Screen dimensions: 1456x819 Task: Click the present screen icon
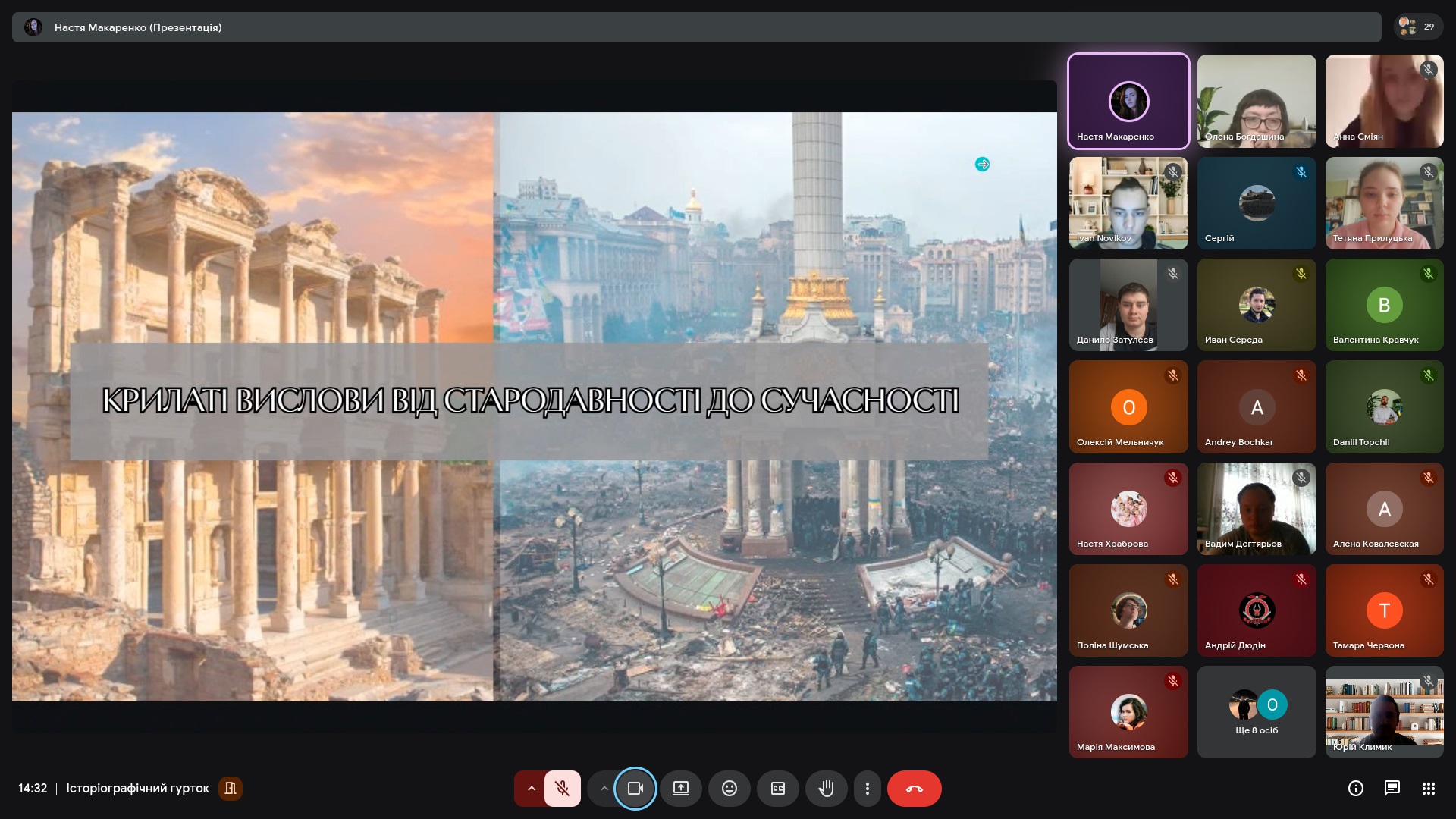click(681, 789)
